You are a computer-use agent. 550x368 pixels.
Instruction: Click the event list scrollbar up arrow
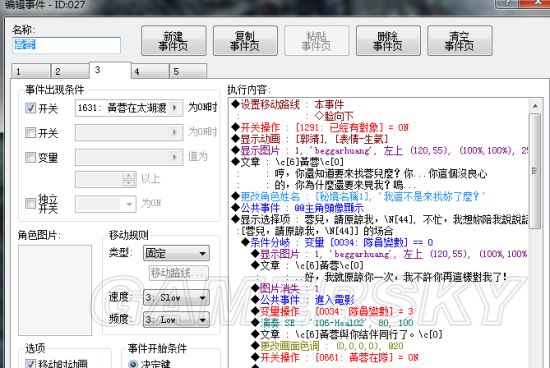(x=535, y=106)
